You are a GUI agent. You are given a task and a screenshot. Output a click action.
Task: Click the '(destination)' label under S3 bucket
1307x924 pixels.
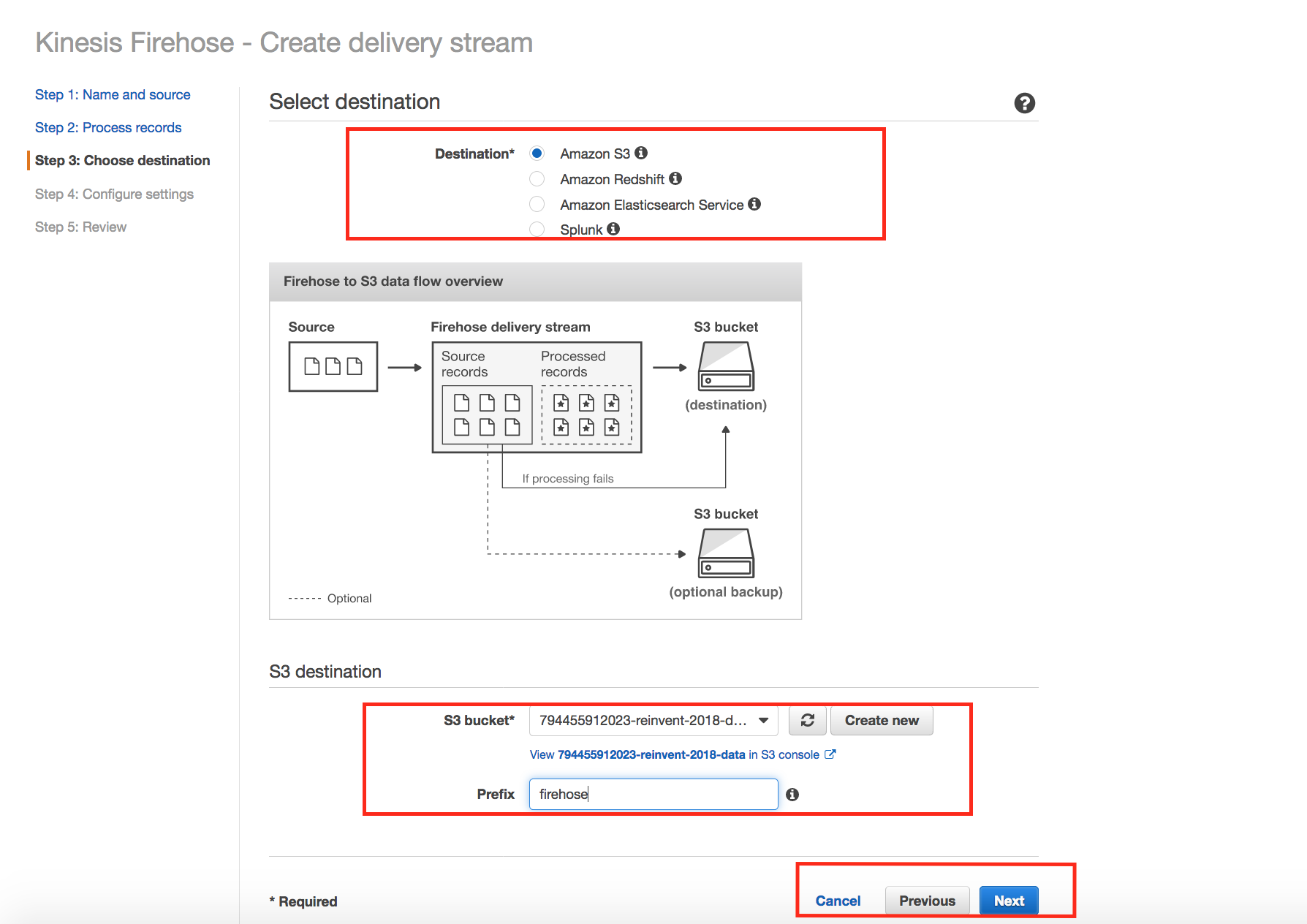726,405
